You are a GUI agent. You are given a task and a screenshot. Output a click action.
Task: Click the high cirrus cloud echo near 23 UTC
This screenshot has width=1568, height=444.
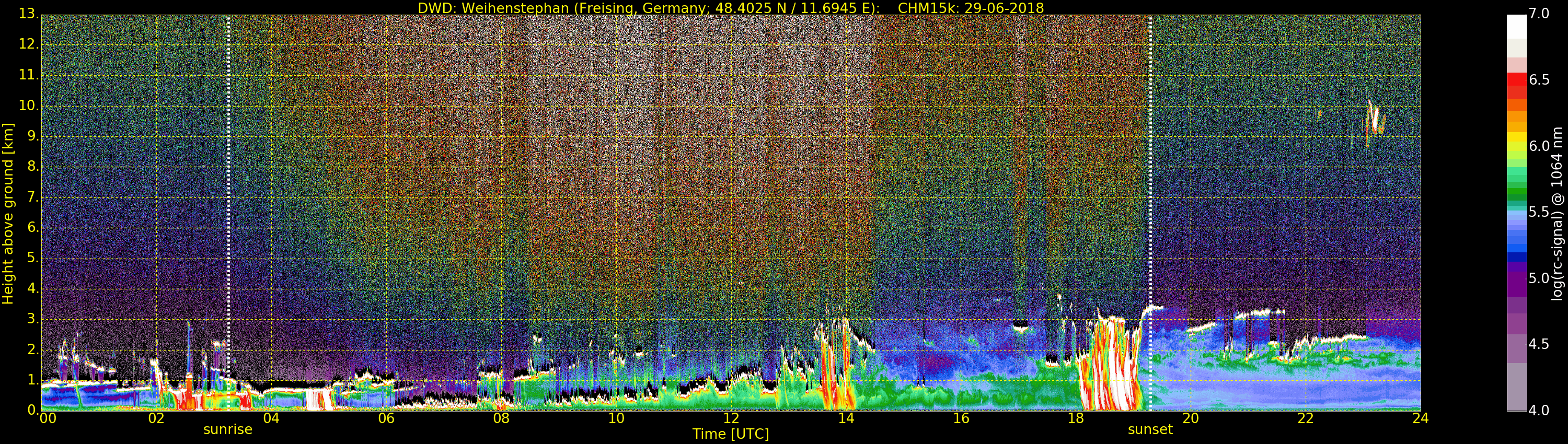click(x=1375, y=123)
